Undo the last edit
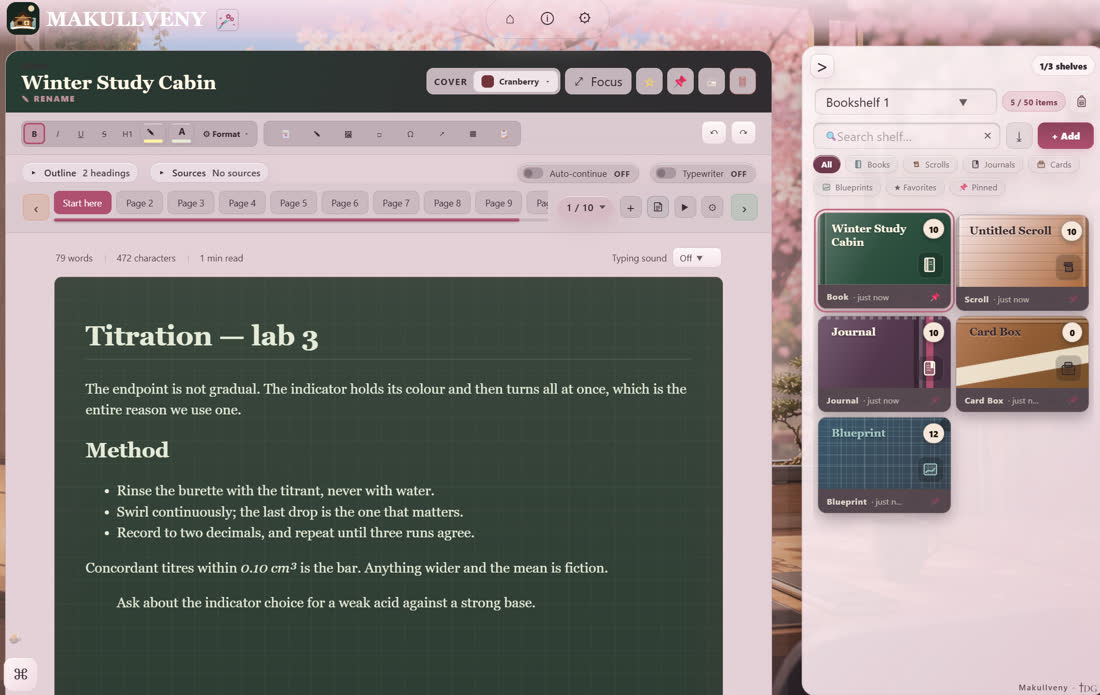The height and width of the screenshot is (695, 1100). [x=714, y=133]
